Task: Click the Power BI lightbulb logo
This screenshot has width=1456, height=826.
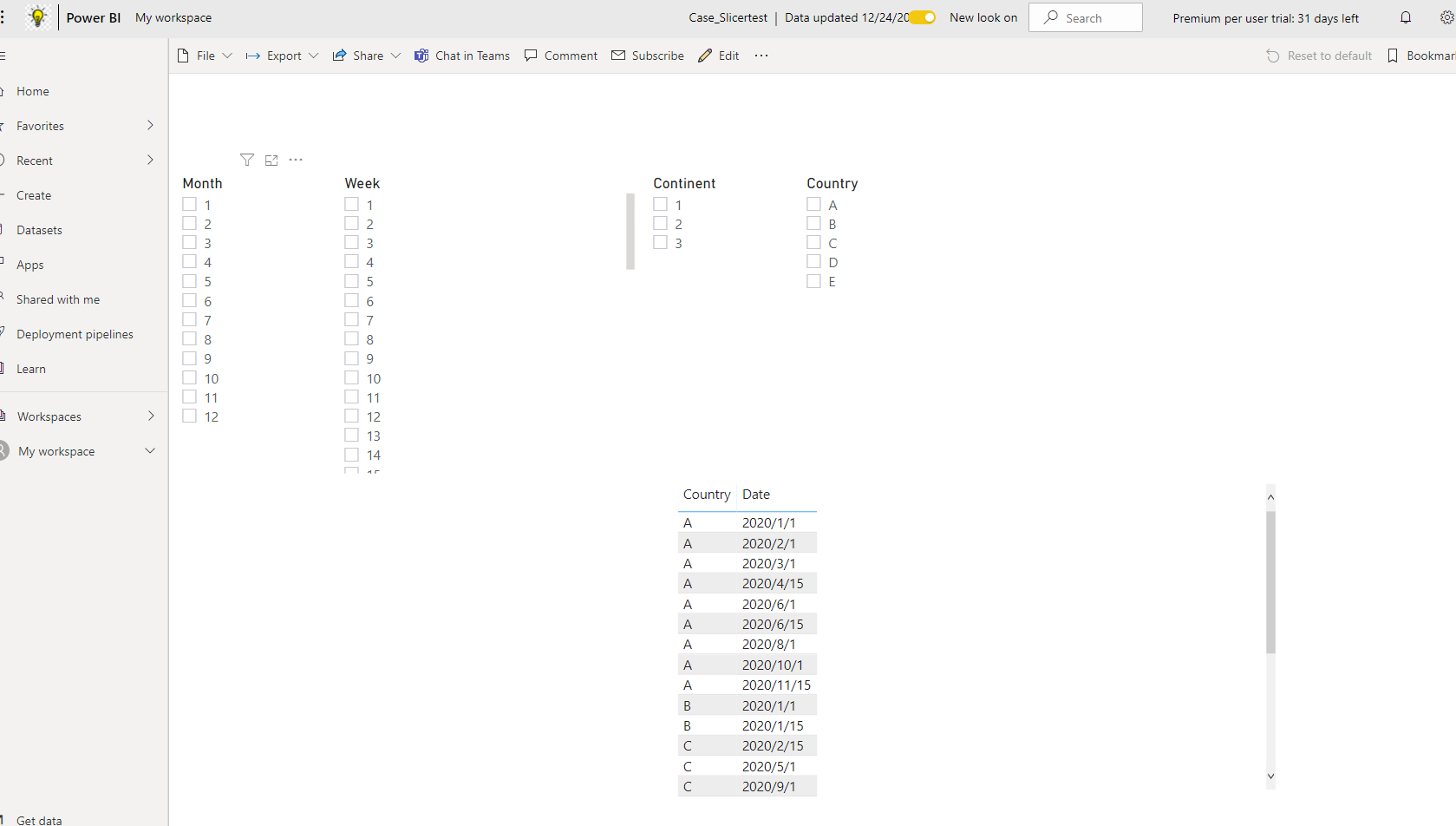Action: [38, 17]
